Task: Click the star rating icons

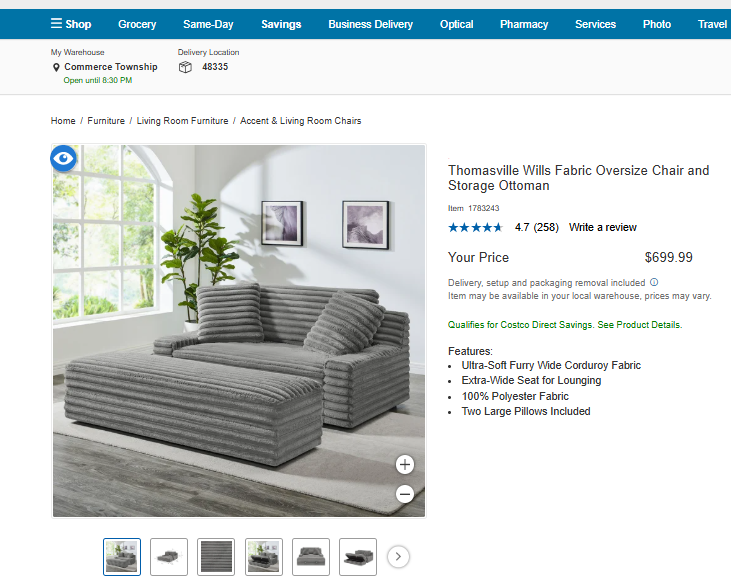Action: point(475,227)
